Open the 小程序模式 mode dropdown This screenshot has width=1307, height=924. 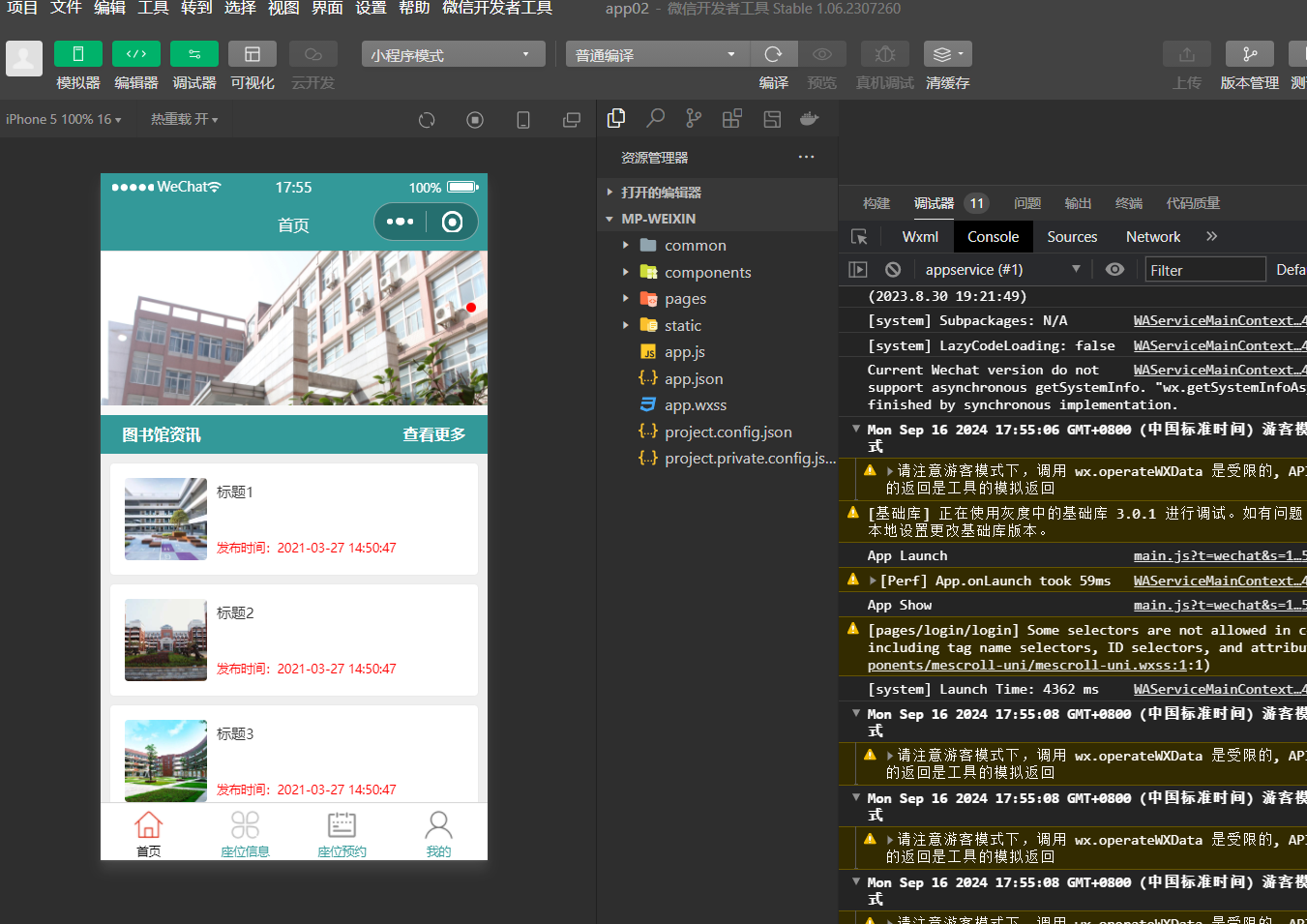pos(453,54)
